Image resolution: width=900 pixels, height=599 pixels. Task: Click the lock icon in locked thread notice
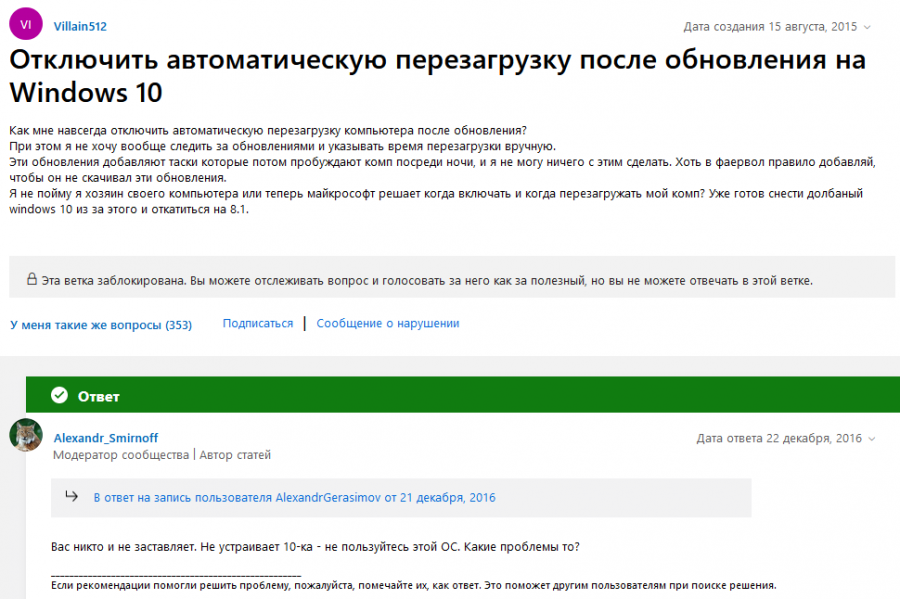click(32, 279)
